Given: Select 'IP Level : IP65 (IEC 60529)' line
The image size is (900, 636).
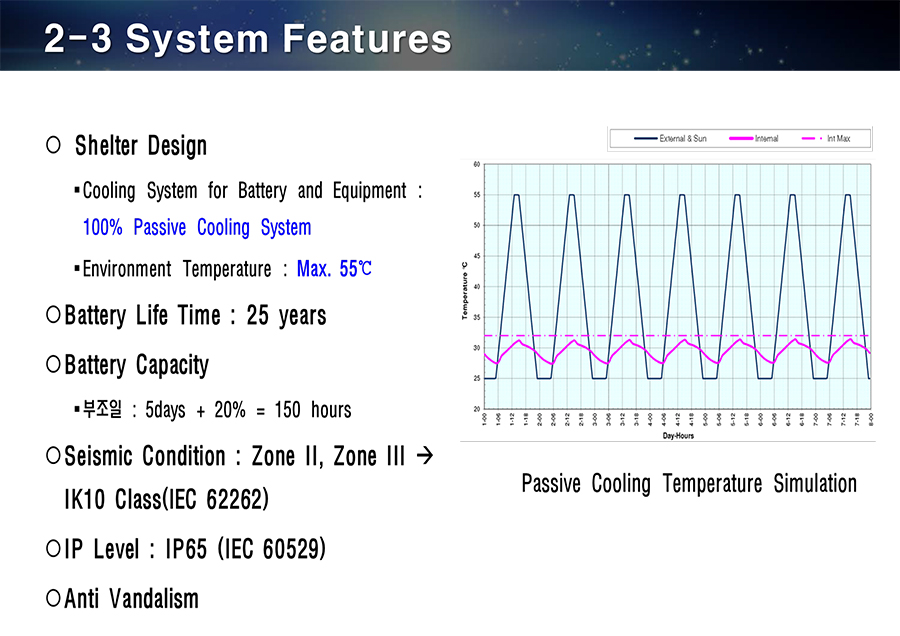Looking at the screenshot, I should [195, 549].
